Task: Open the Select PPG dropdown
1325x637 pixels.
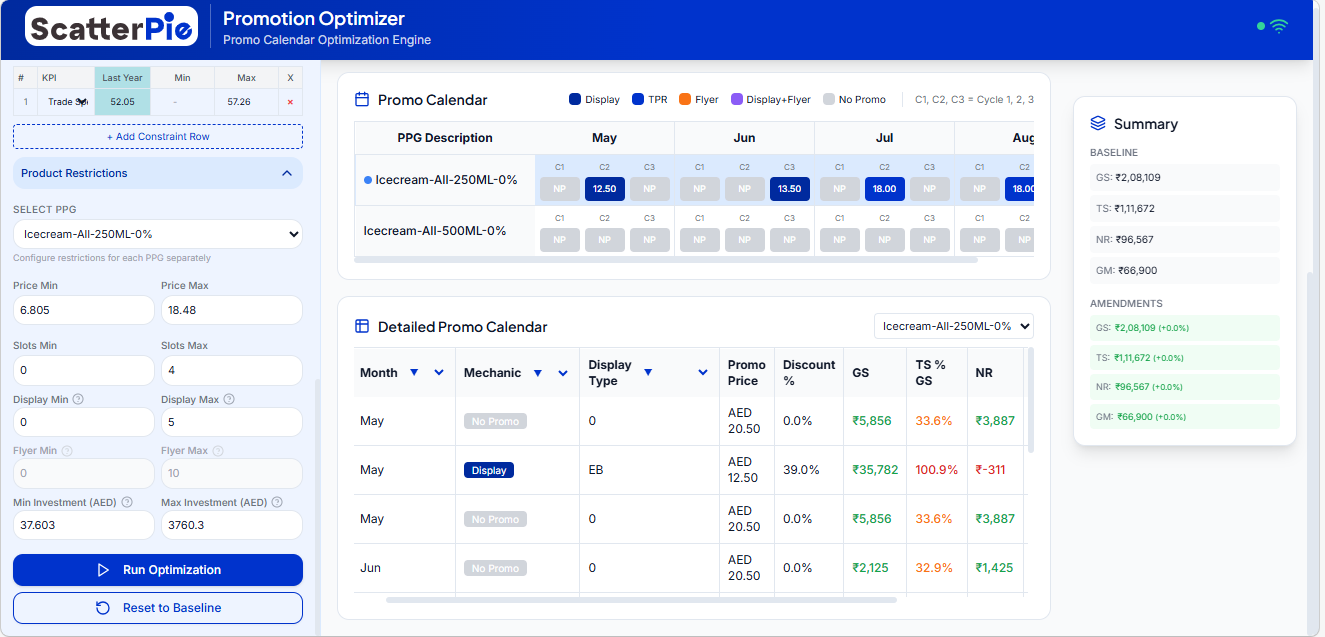Action: (x=158, y=234)
